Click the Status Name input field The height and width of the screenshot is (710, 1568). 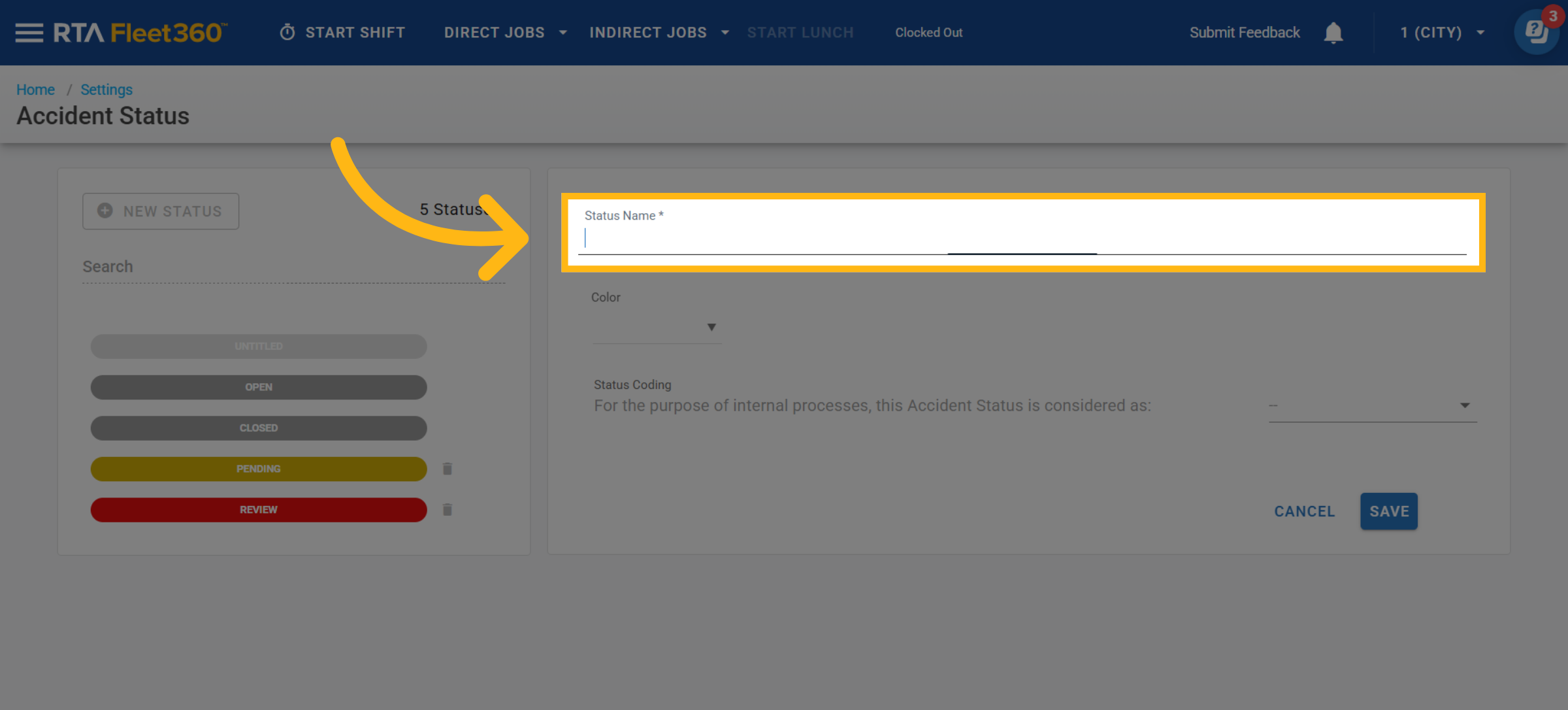(1022, 239)
